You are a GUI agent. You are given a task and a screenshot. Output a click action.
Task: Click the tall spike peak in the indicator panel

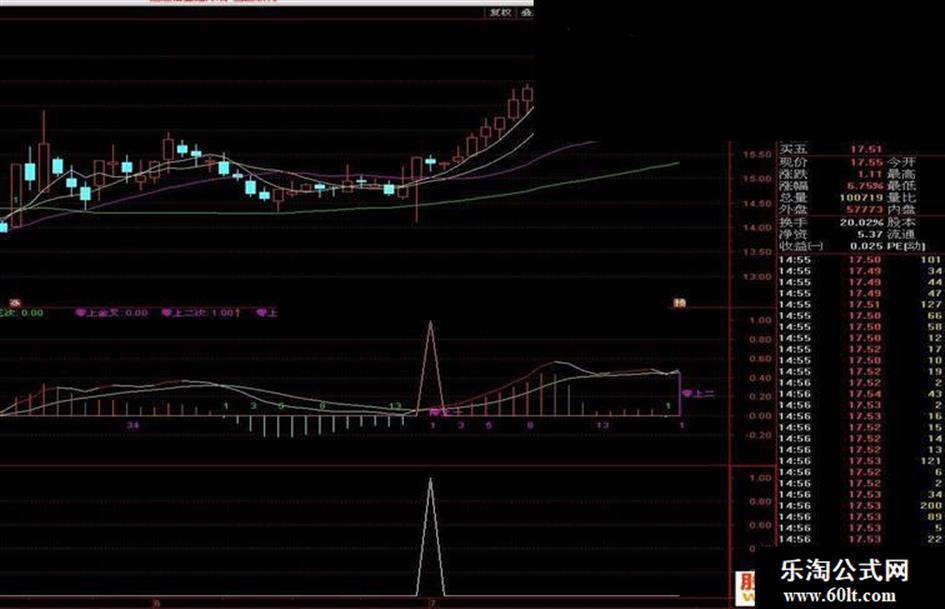pyautogui.click(x=430, y=323)
